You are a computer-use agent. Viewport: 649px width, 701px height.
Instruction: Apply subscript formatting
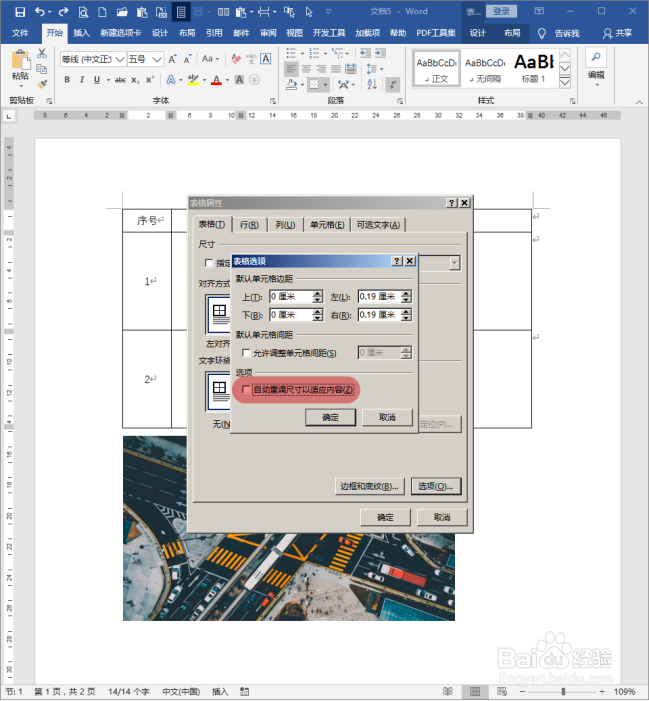tap(135, 80)
